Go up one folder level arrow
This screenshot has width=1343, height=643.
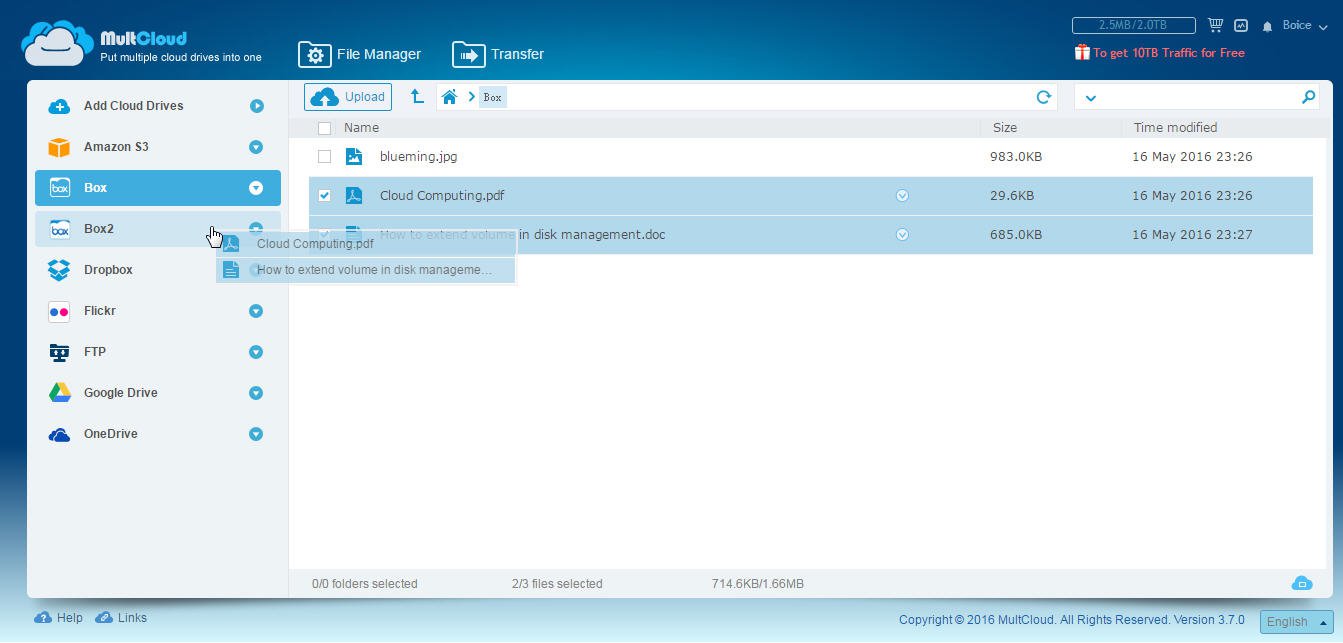(417, 97)
